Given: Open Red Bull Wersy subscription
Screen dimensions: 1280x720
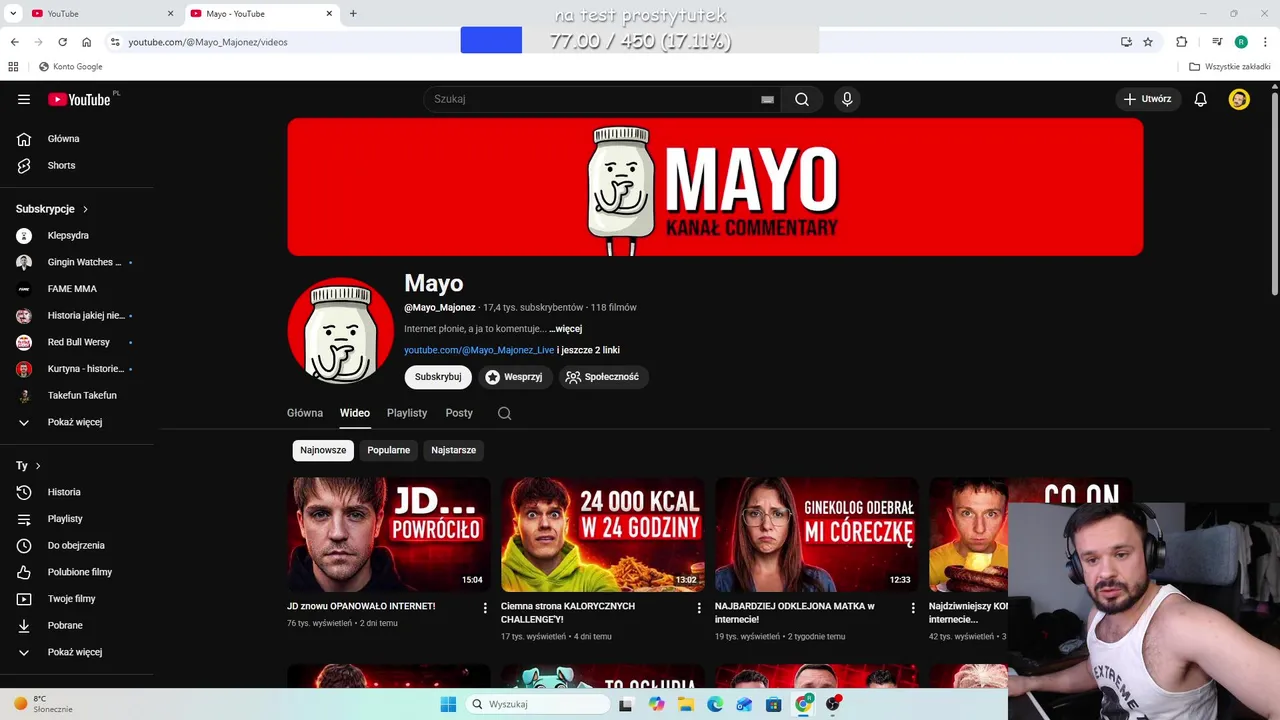Looking at the screenshot, I should coord(77,342).
